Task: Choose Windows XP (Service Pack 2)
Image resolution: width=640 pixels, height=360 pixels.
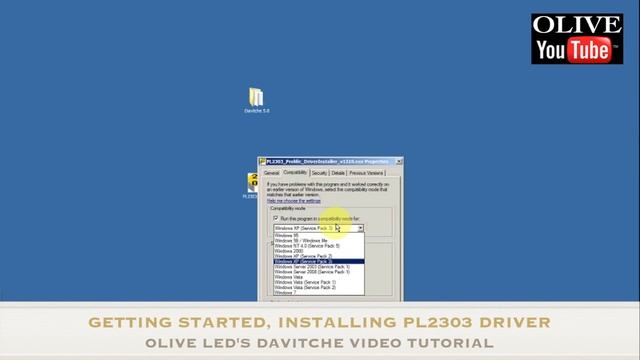Action: 319,256
